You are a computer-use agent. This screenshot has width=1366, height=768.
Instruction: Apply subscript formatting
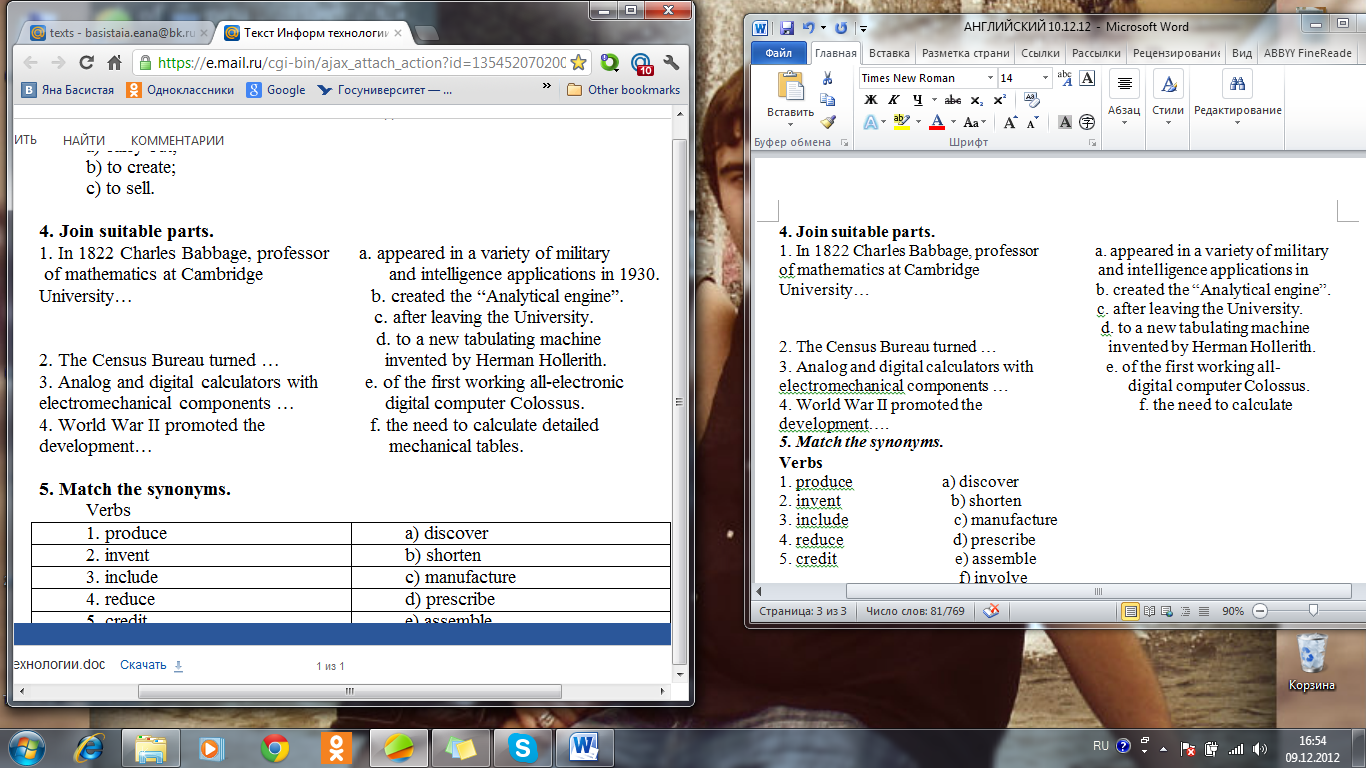[x=977, y=100]
